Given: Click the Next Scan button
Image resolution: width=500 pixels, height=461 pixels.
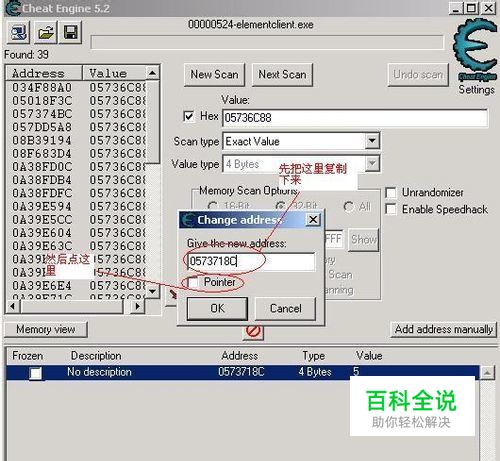Looking at the screenshot, I should click(x=282, y=75).
